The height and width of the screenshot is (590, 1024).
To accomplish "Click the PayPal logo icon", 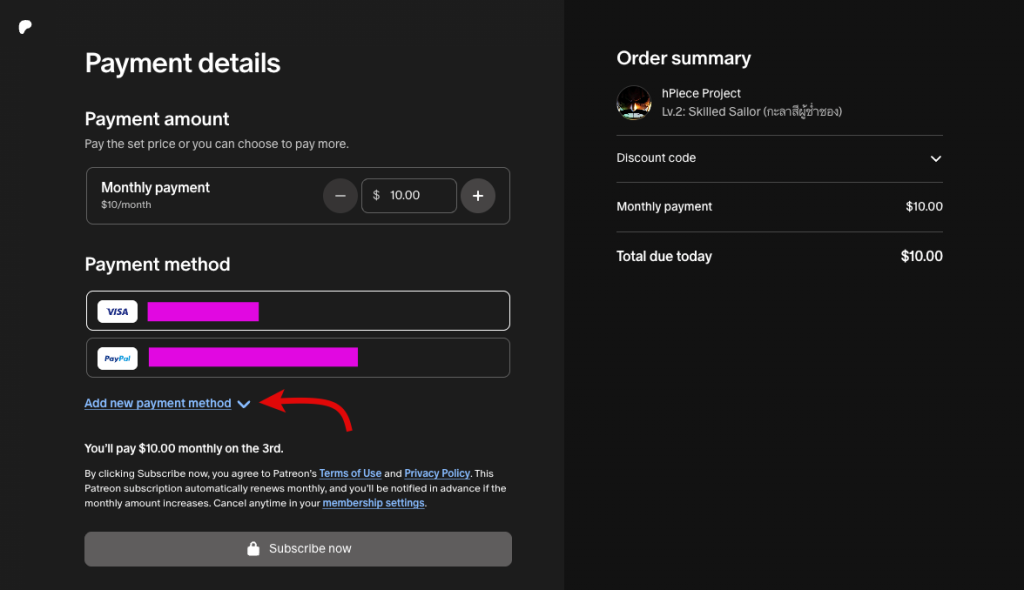I will [117, 358].
